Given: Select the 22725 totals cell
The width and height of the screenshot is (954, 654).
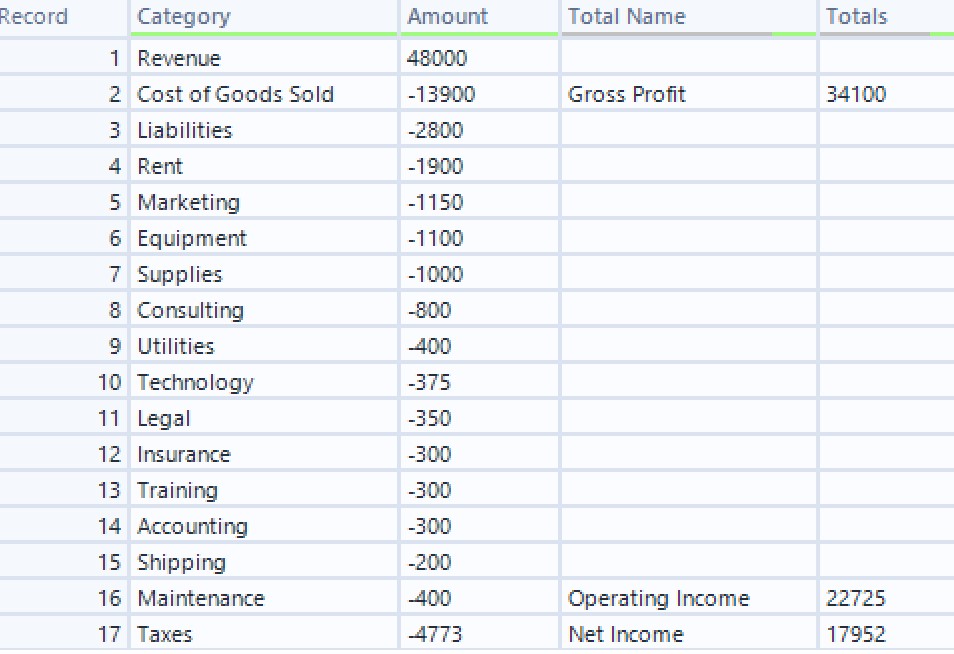Looking at the screenshot, I should tap(856, 598).
